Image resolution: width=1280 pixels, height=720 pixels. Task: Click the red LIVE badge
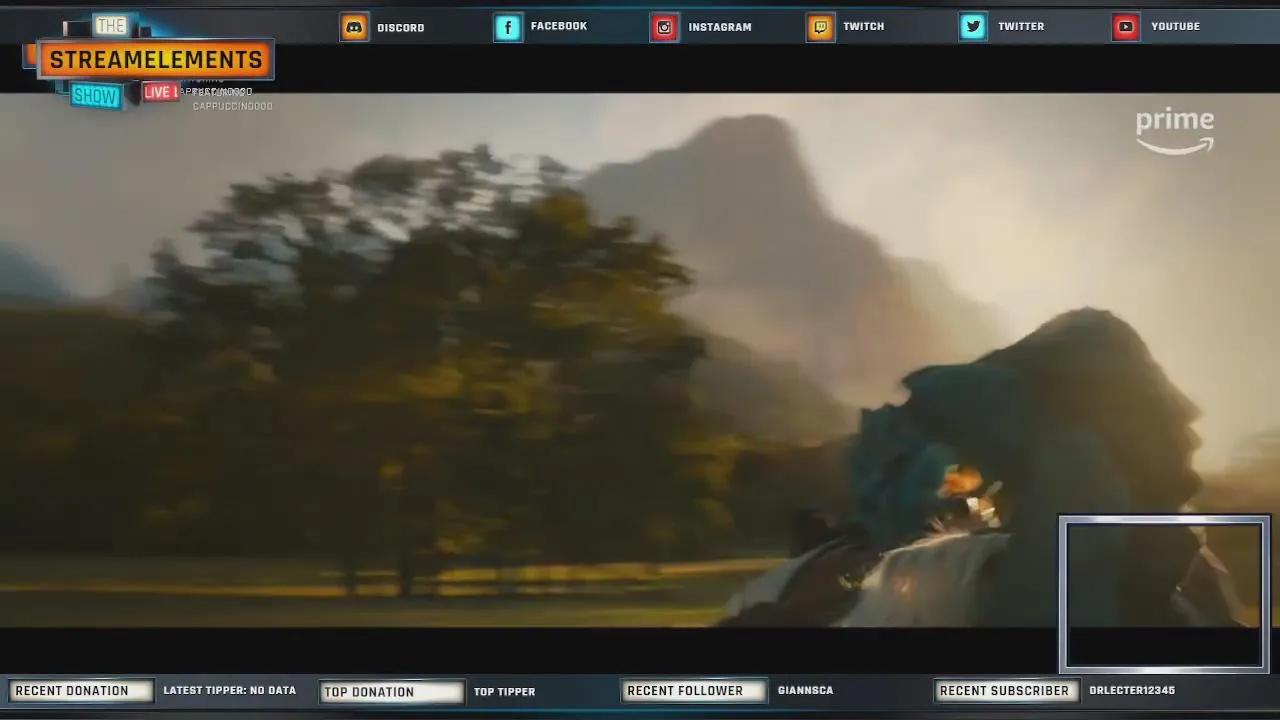[160, 92]
